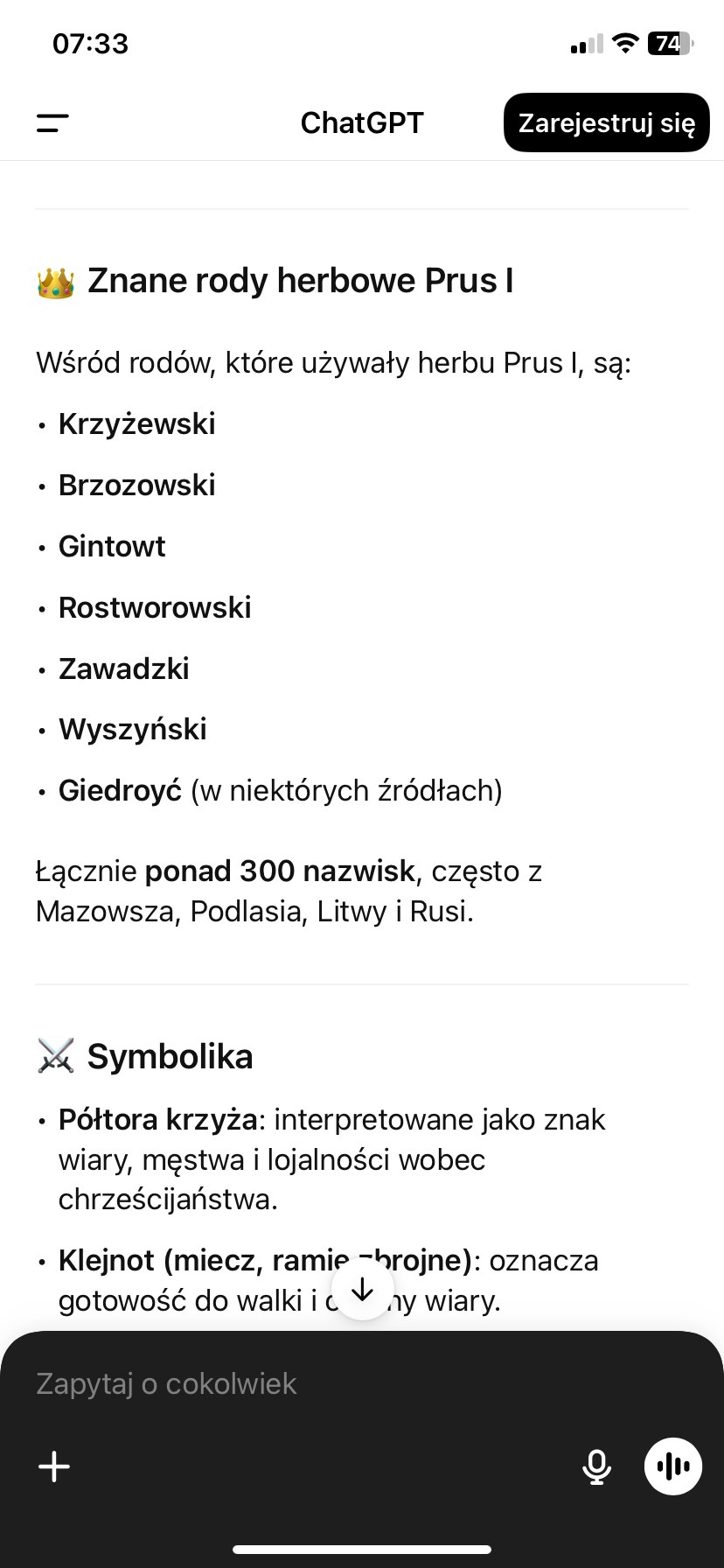Tap the Znane rody herbowe Prus I heading
This screenshot has width=724, height=1568.
pyautogui.click(x=300, y=281)
